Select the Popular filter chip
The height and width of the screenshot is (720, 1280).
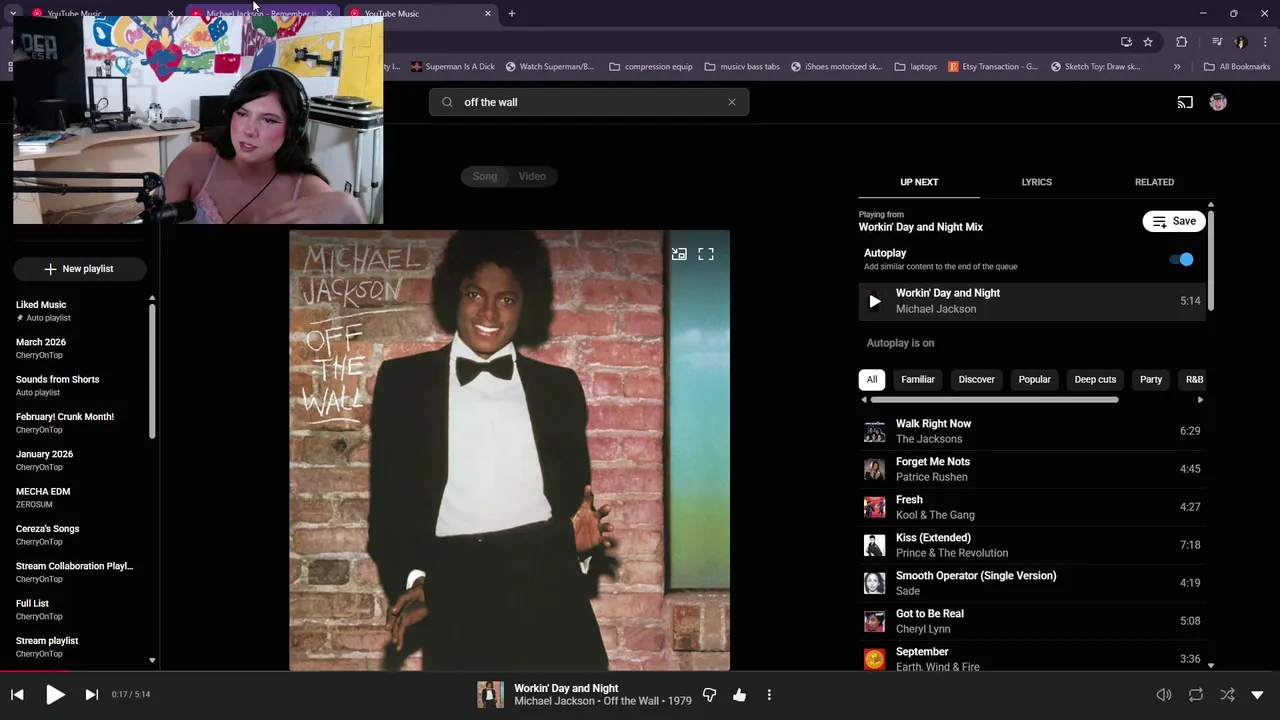[x=1034, y=380]
